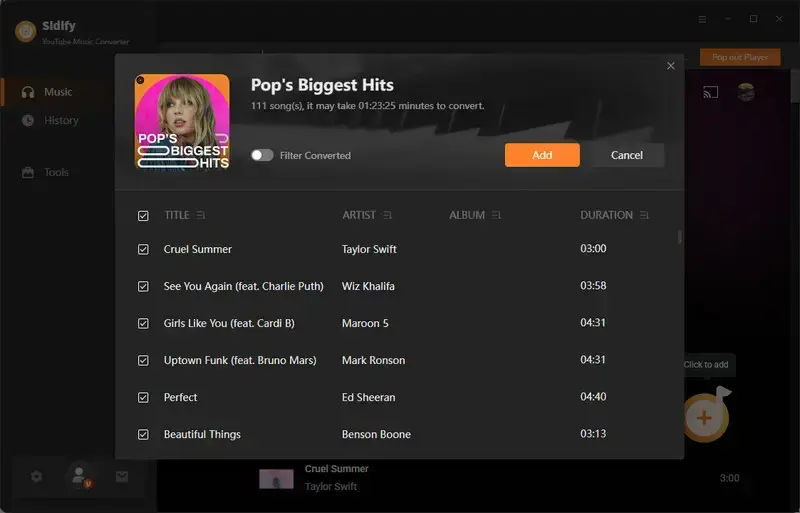
Task: Uncheck the Girls Like You checkbox
Action: (143, 323)
